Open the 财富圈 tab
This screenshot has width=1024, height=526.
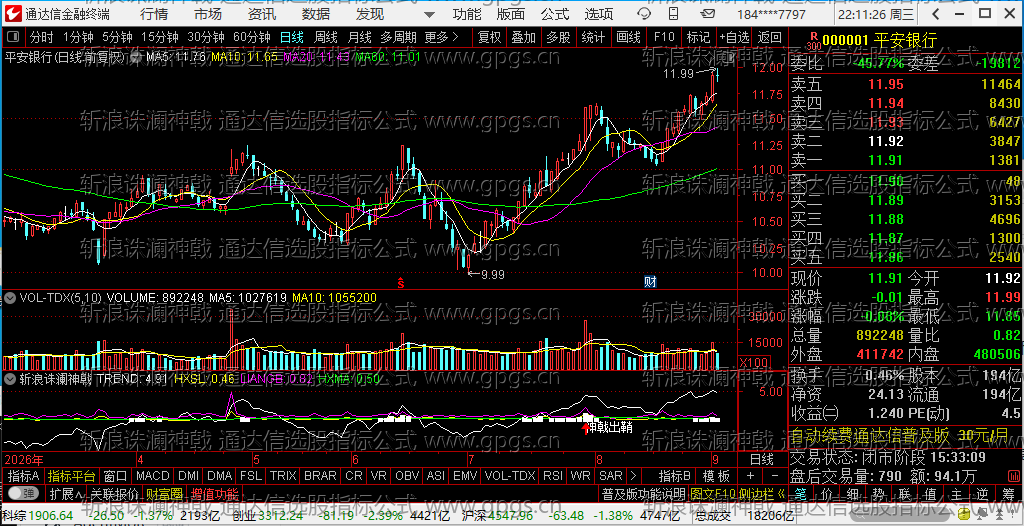point(164,493)
